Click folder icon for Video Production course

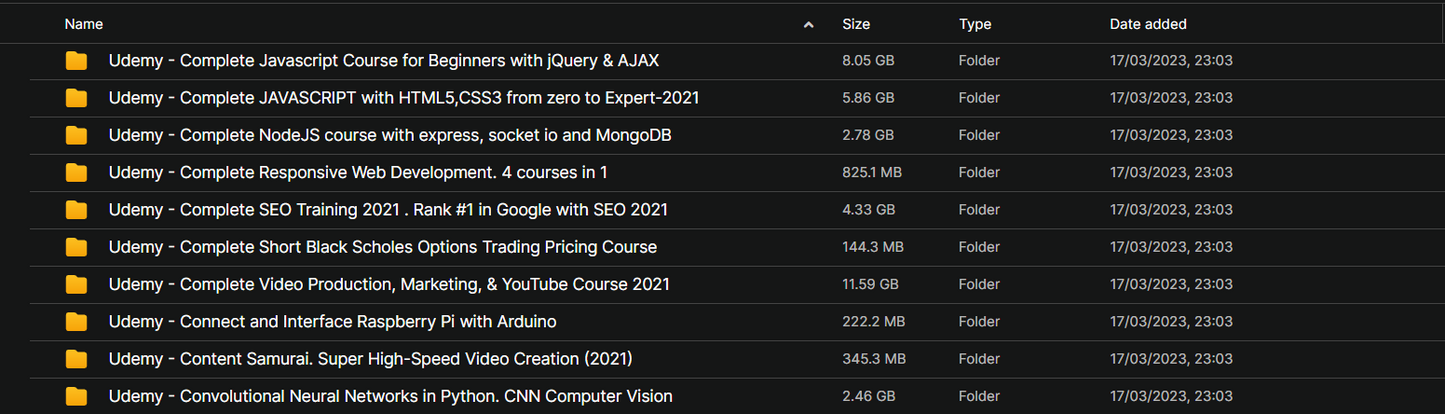pos(76,284)
